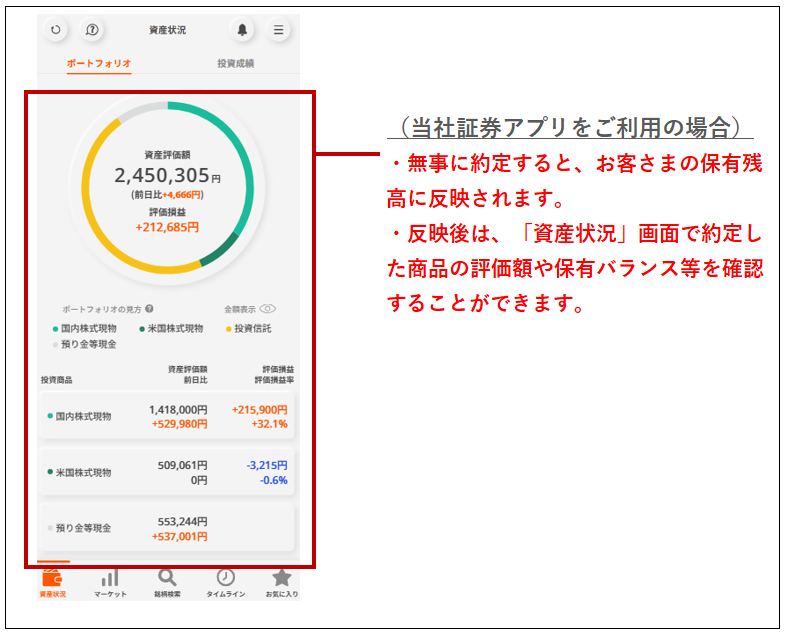Switch to the 投資成績 tab
This screenshot has height=634, width=785.
coord(235,64)
